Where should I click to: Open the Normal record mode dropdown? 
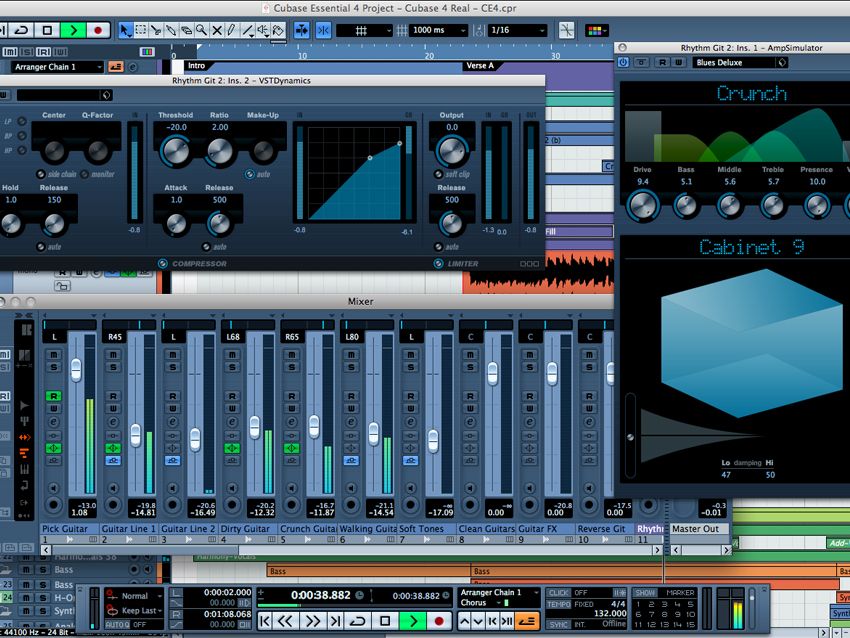[x=135, y=596]
